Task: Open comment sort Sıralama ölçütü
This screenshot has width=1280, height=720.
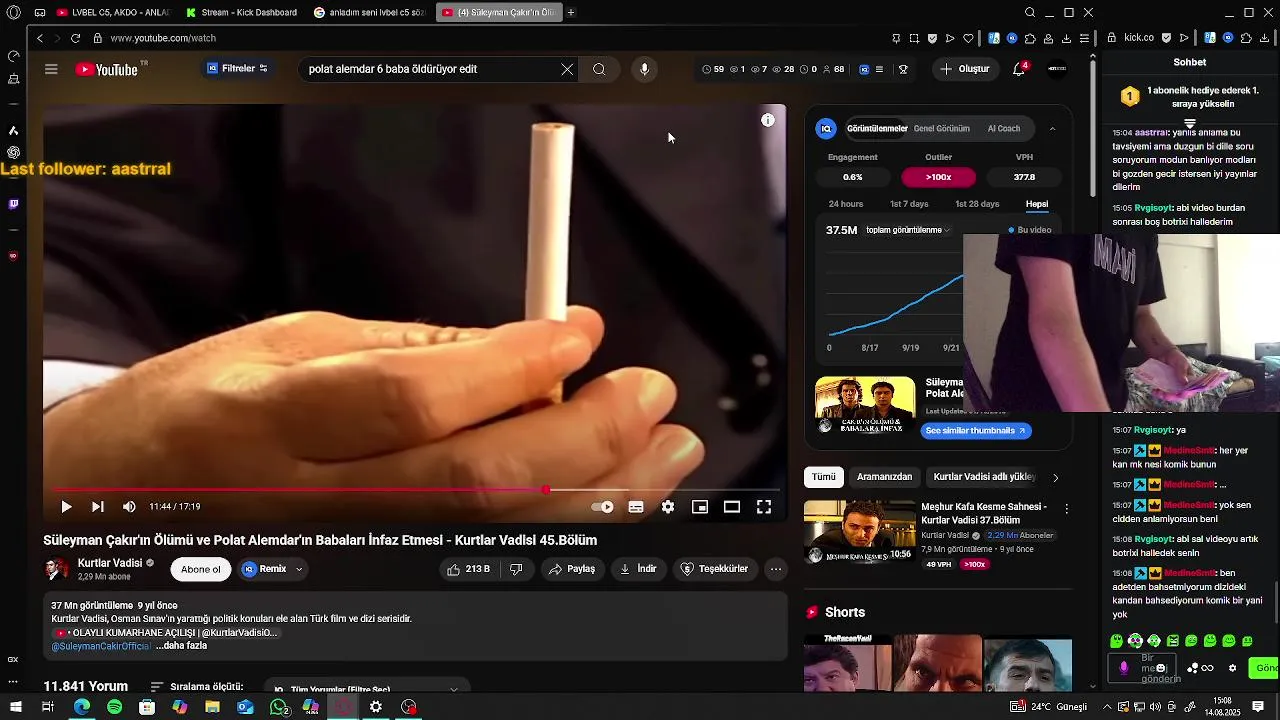Action: (197, 687)
